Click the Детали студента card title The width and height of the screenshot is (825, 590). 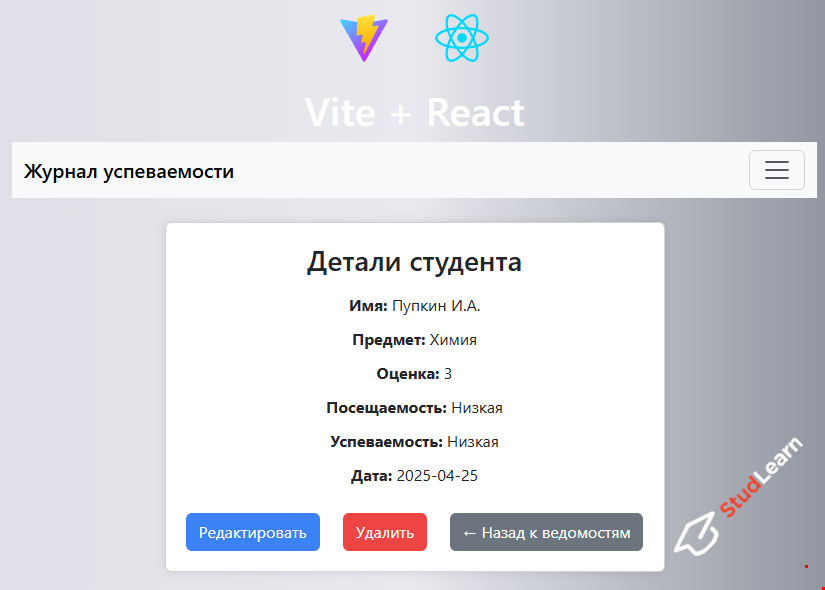(x=414, y=262)
